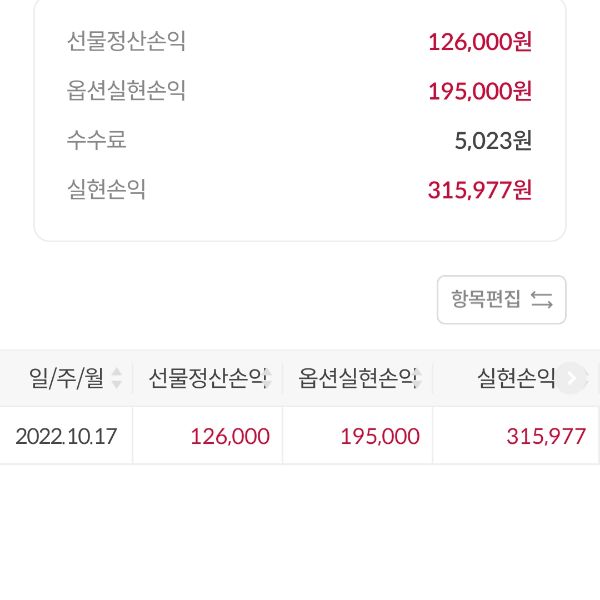This screenshot has width=600, height=600.
Task: Tap the 실현손익 label in the summary card
Action: [106, 189]
